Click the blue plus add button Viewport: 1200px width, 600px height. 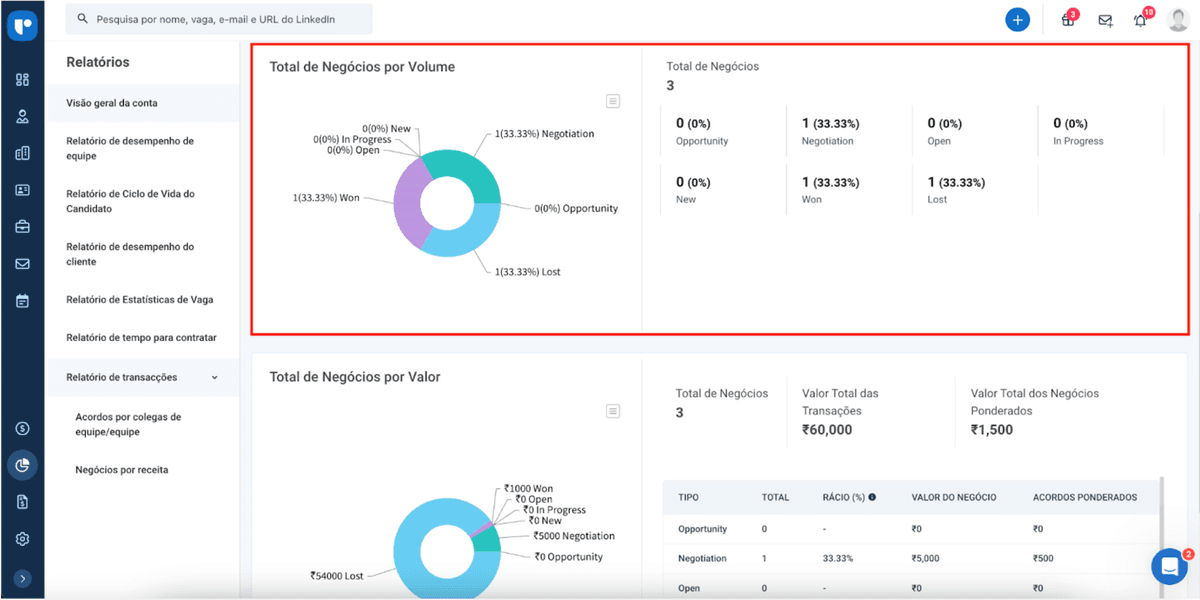(x=1017, y=19)
